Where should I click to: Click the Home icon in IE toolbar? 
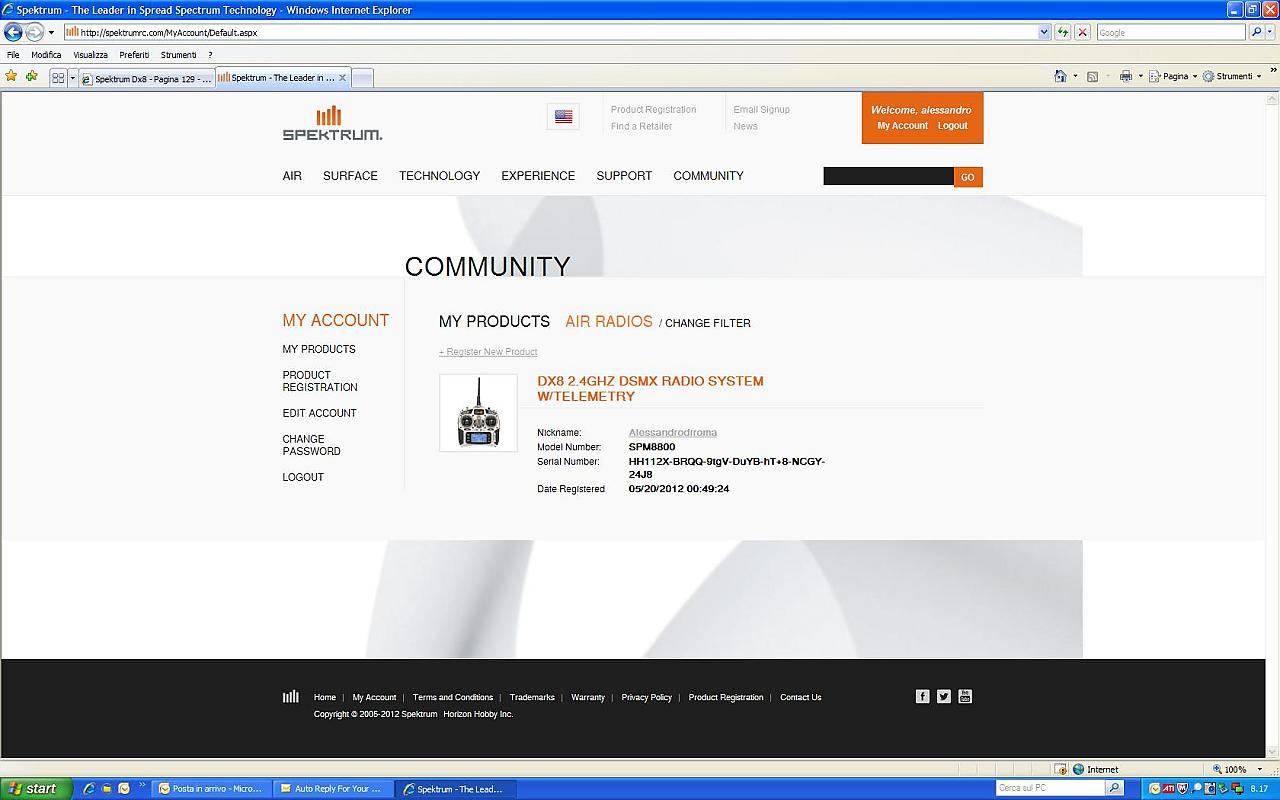click(x=1060, y=76)
